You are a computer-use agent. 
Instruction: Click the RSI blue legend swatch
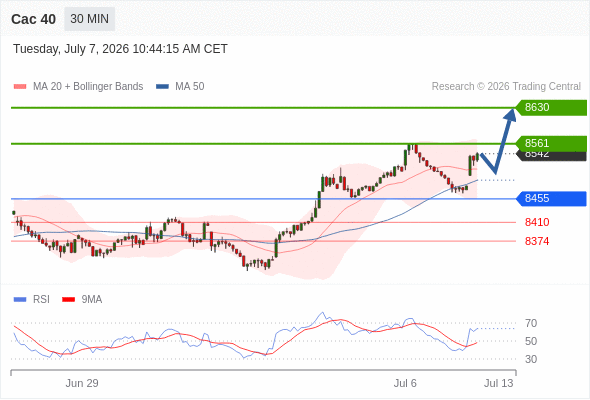pos(20,300)
